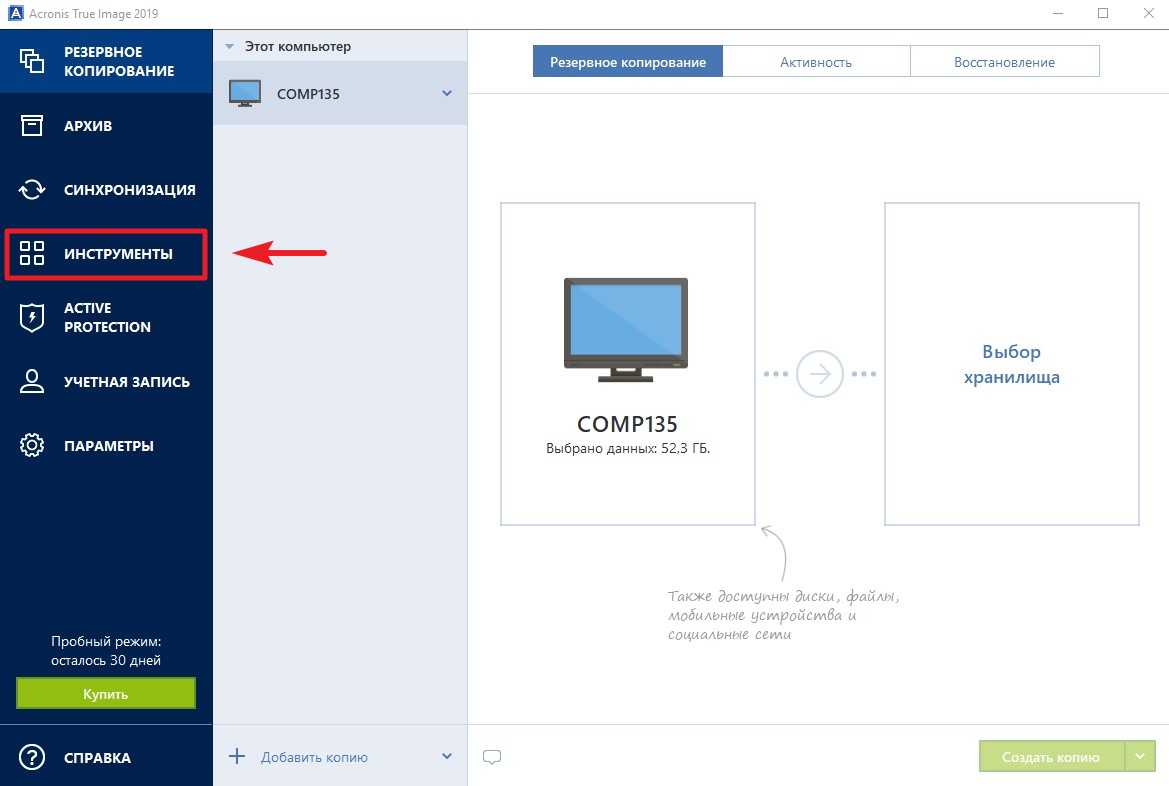The width and height of the screenshot is (1169, 786).
Task: Click the Acronis logo in title bar
Action: pyautogui.click(x=15, y=13)
